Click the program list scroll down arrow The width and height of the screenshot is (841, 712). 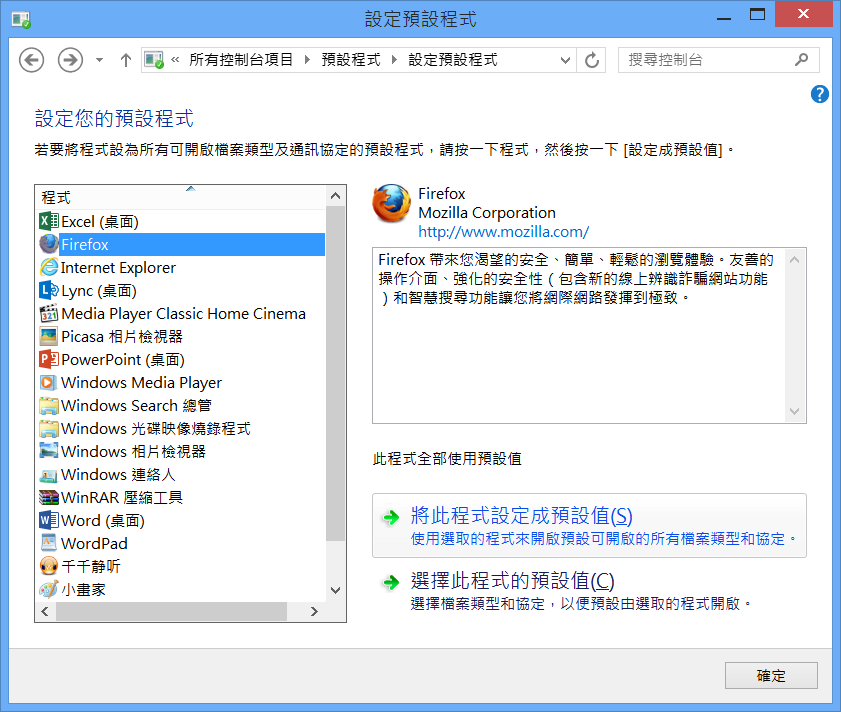tap(336, 590)
